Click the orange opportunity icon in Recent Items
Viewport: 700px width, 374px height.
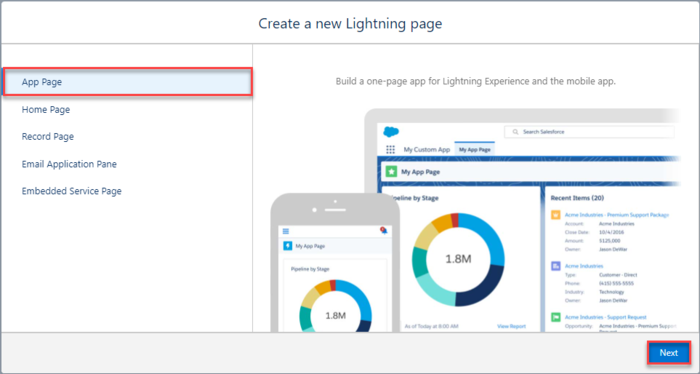[556, 215]
